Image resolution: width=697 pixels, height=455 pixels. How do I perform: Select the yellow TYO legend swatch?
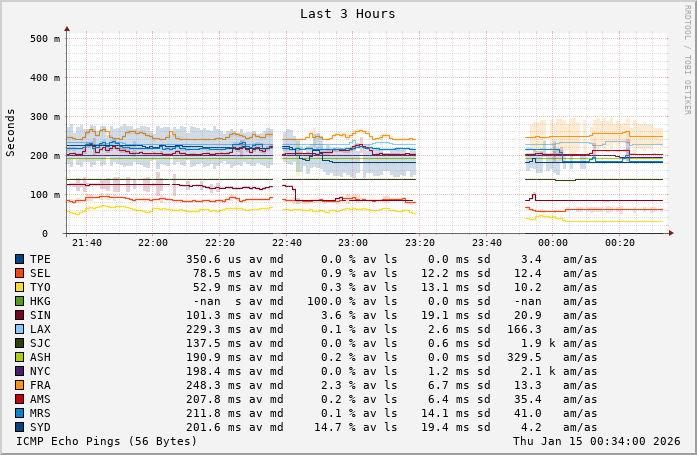coord(19,287)
